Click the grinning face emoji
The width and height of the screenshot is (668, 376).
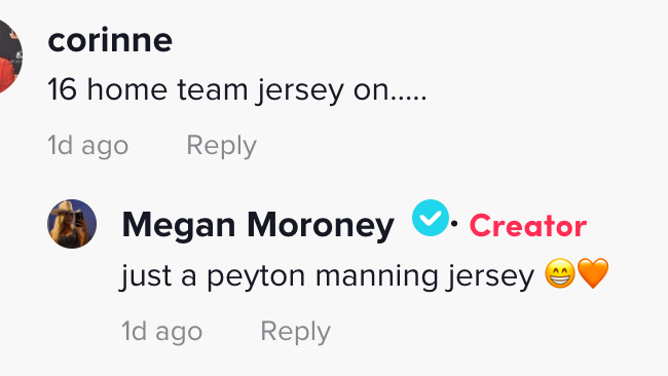tap(560, 274)
